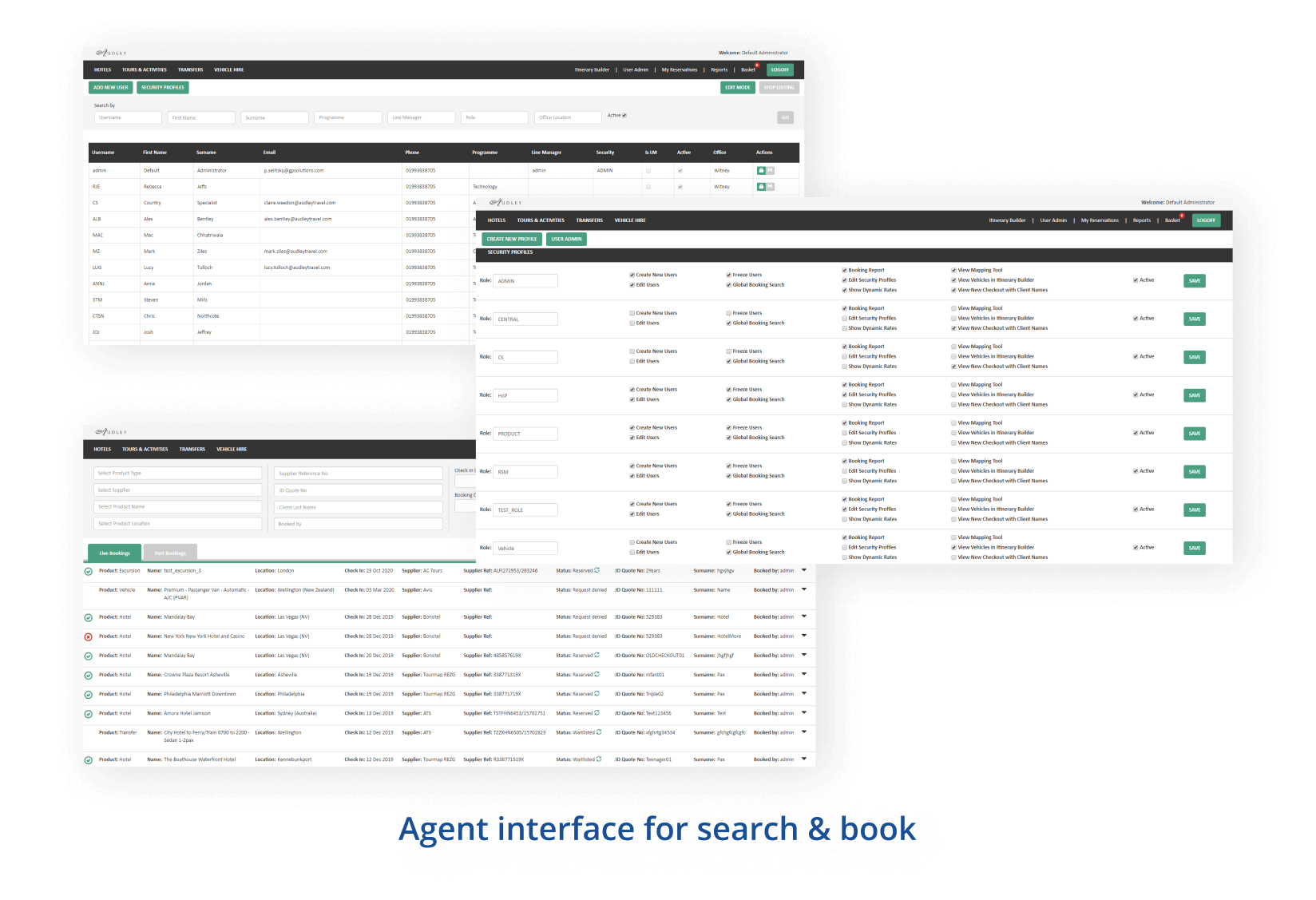Open Basket in User Admin window
This screenshot has height=900, width=1316.
click(x=748, y=69)
